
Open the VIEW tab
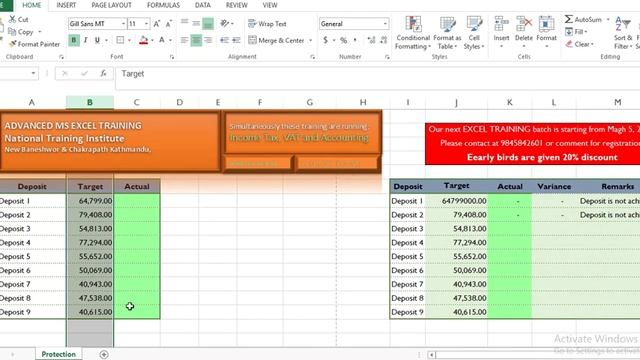click(x=270, y=5)
